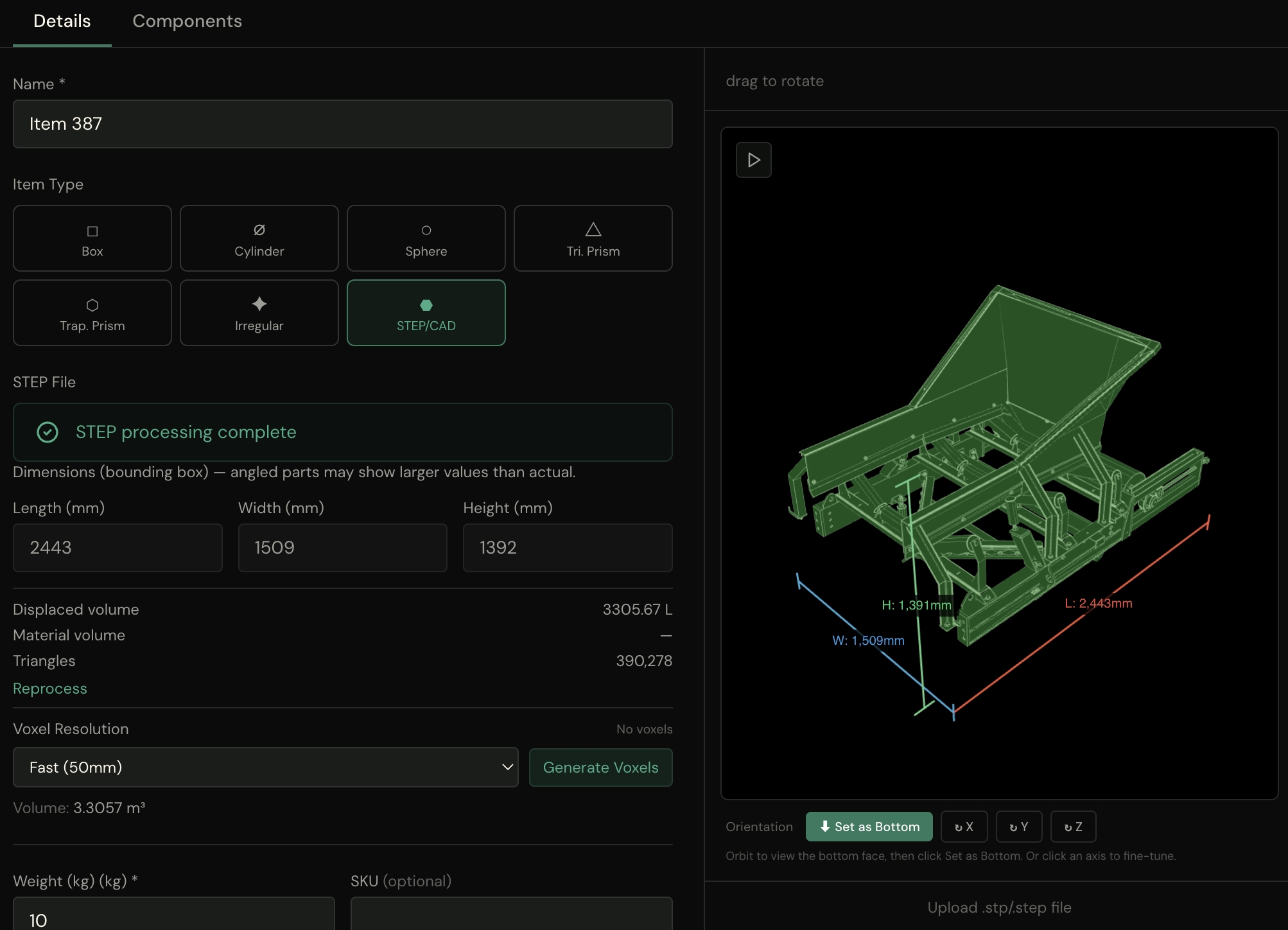
Task: Click the Length field showing 2443
Action: pyautogui.click(x=117, y=548)
